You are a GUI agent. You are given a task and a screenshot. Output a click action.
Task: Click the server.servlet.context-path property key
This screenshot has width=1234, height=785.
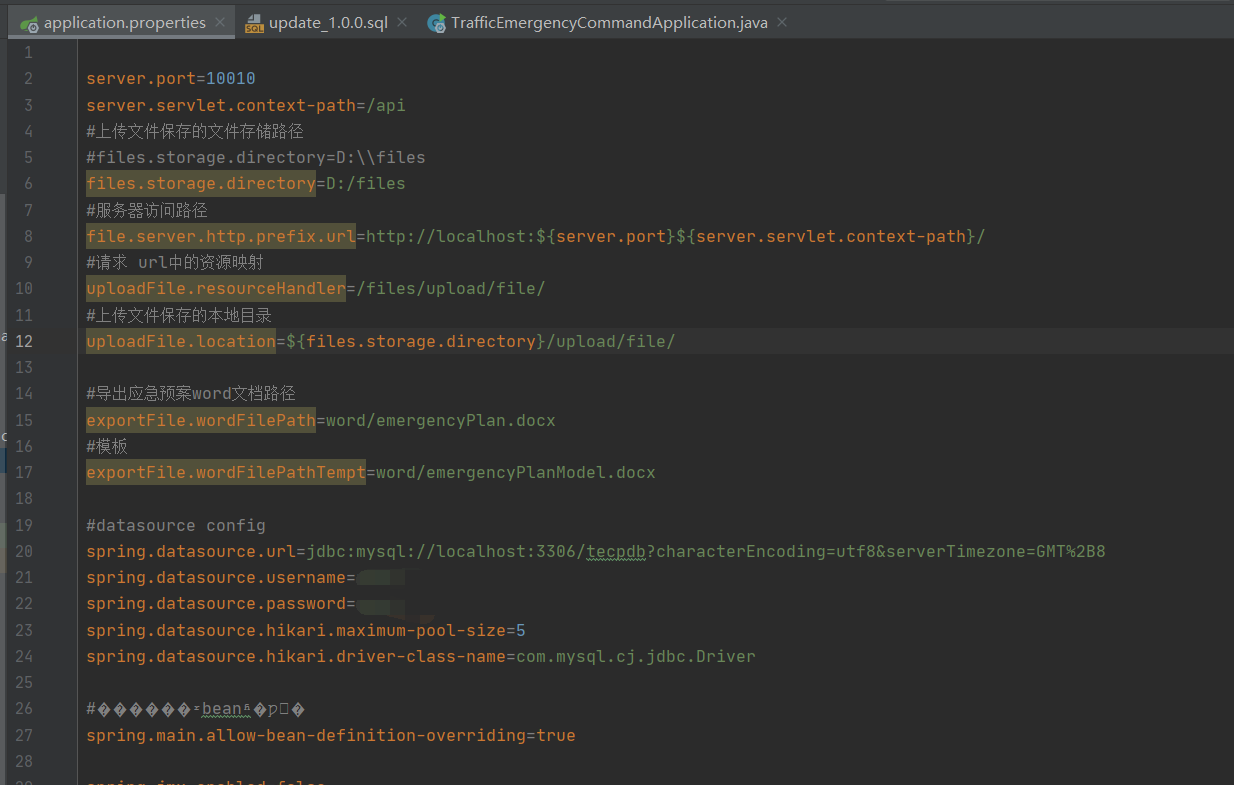pos(221,105)
